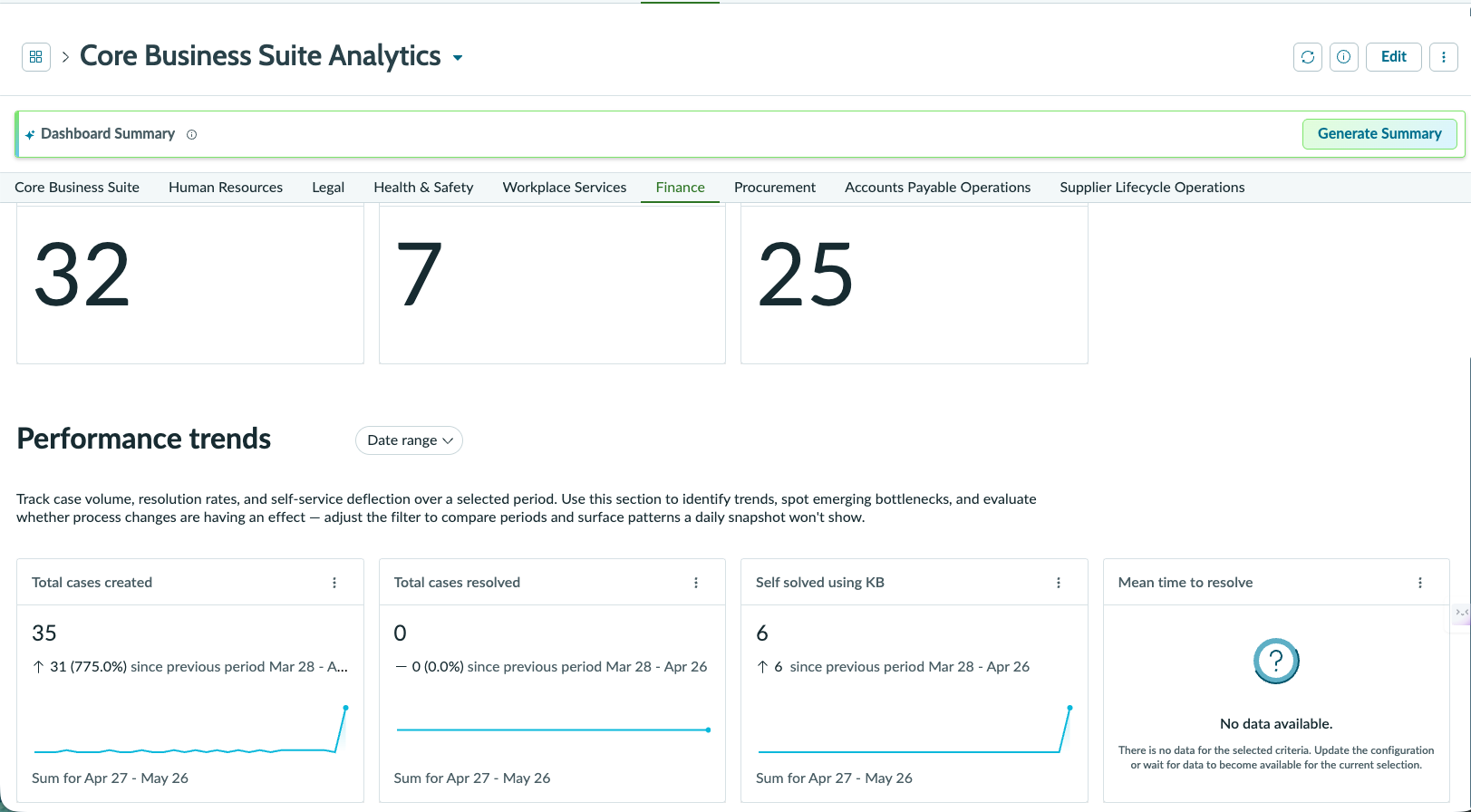Image resolution: width=1471 pixels, height=812 pixels.
Task: Open options menu for Total cases created
Action: coord(334,583)
